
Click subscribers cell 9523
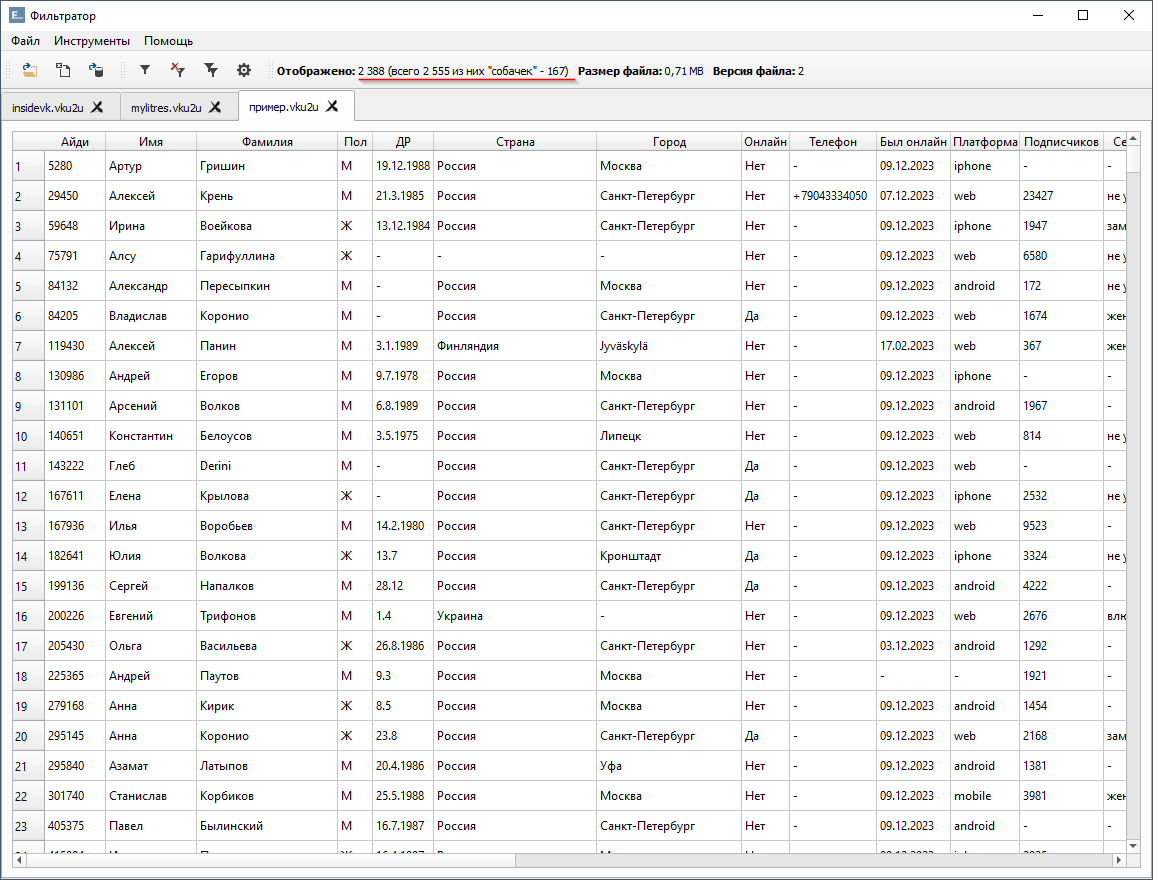[1061, 526]
